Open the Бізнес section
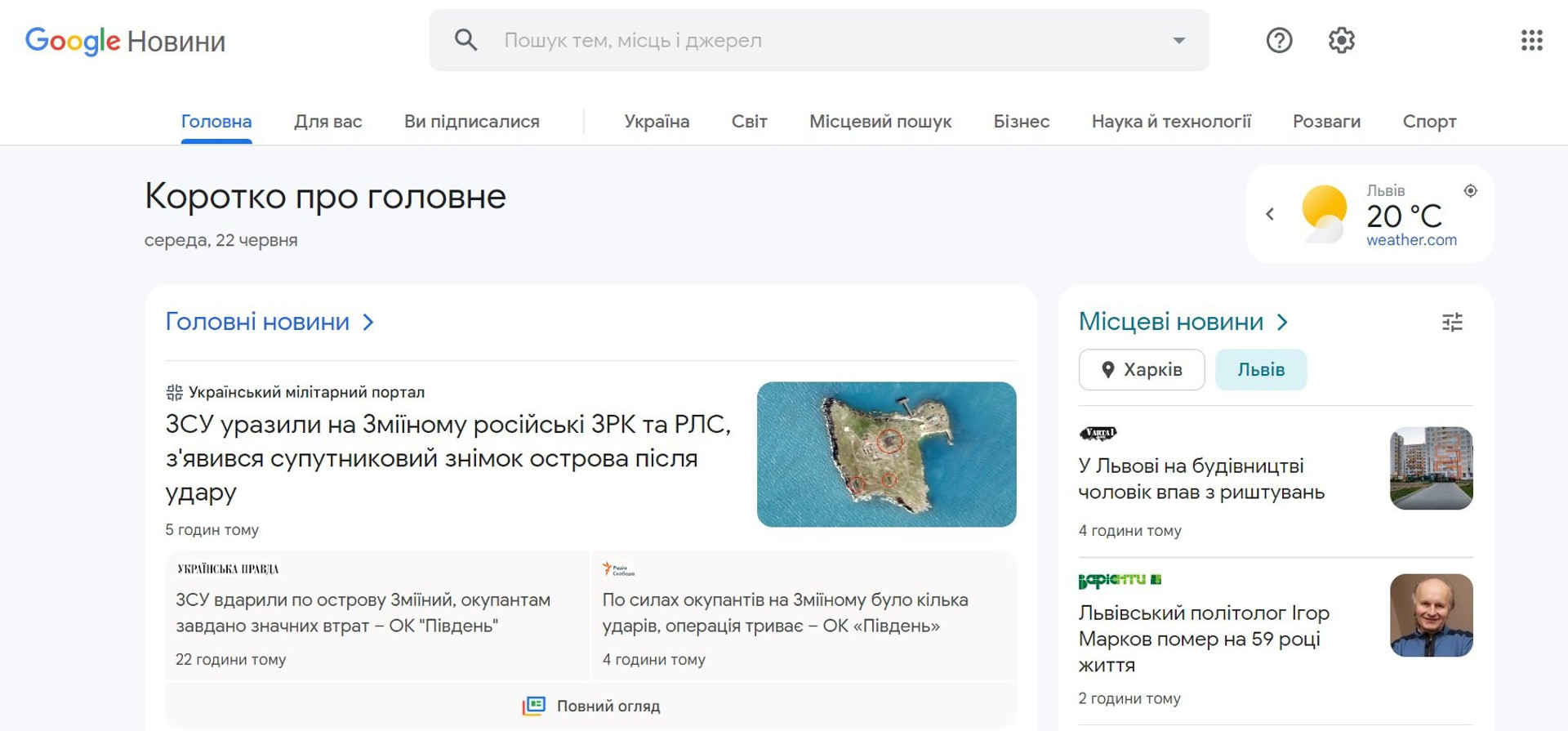 tap(1021, 122)
